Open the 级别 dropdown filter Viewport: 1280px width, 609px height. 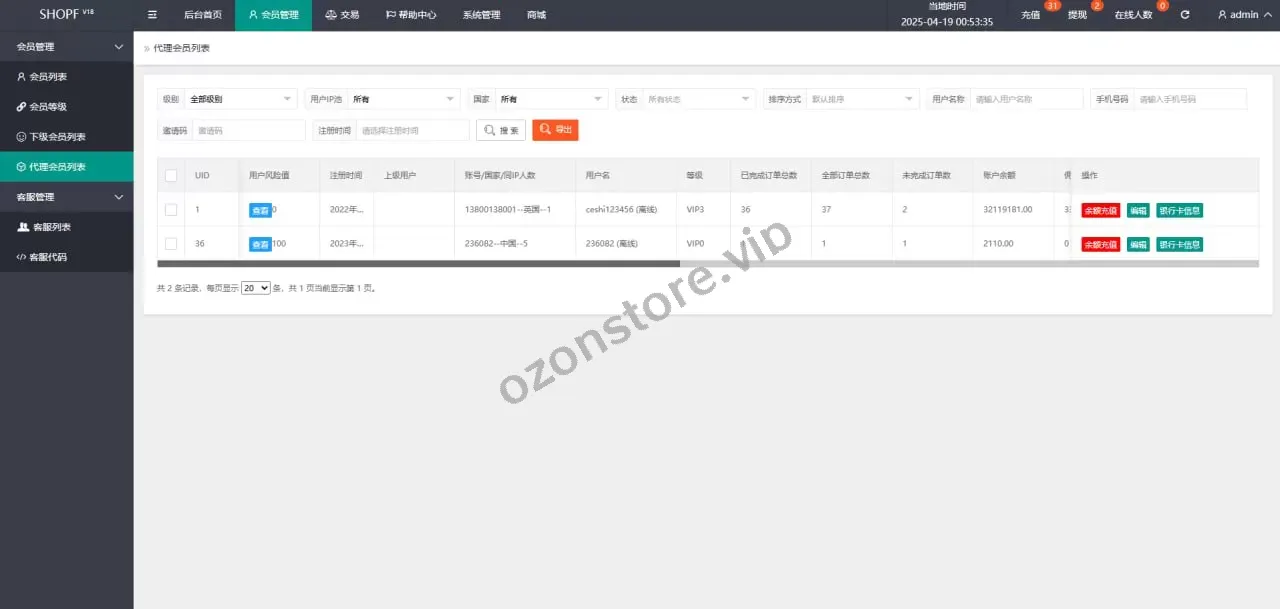(x=241, y=99)
